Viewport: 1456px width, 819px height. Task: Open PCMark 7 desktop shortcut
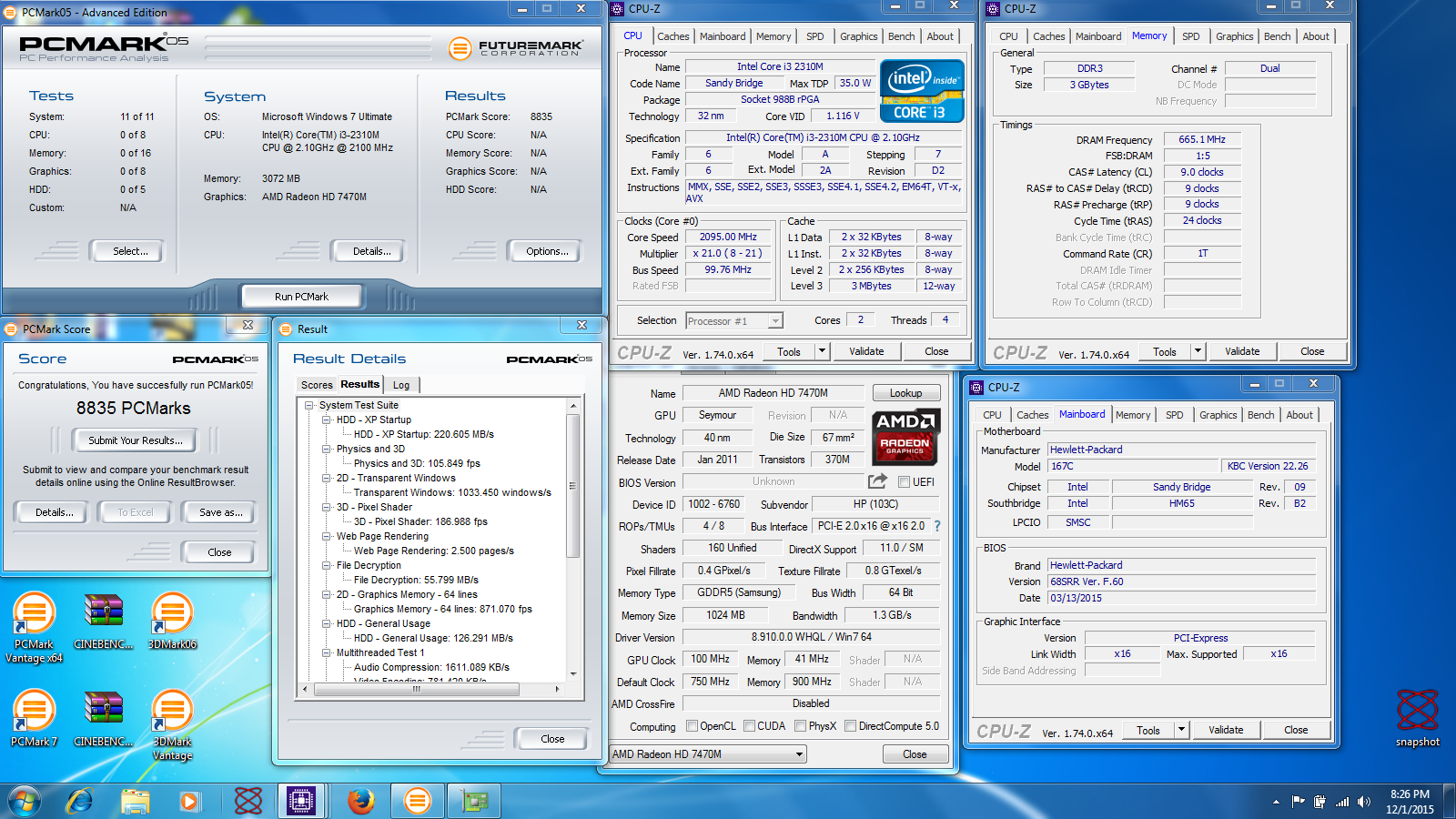point(34,718)
